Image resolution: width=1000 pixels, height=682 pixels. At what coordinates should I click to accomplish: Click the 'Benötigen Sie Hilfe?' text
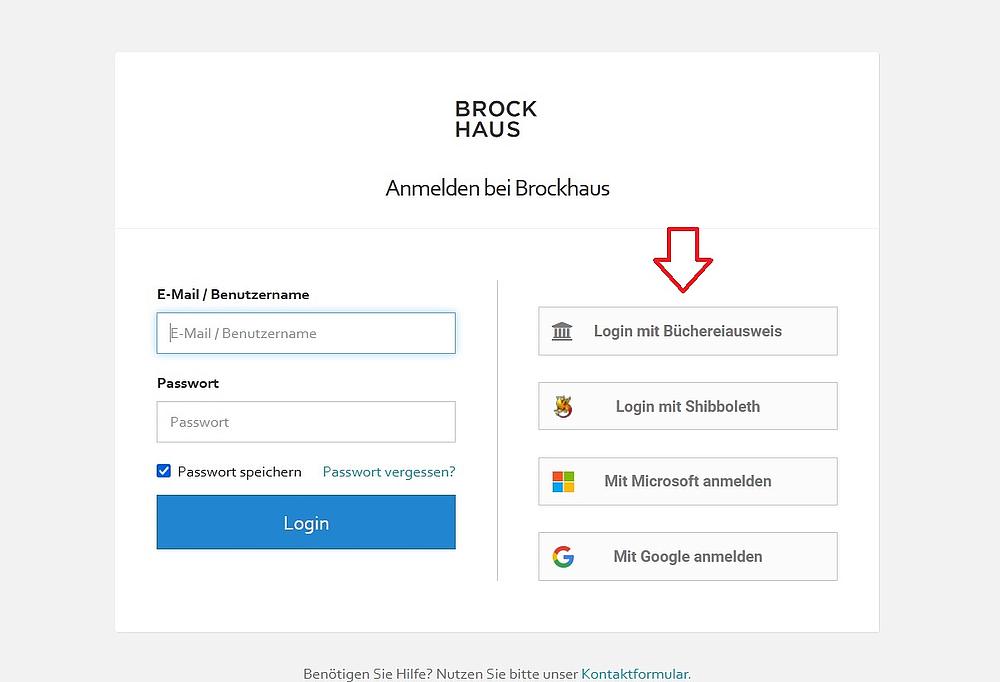(x=368, y=674)
